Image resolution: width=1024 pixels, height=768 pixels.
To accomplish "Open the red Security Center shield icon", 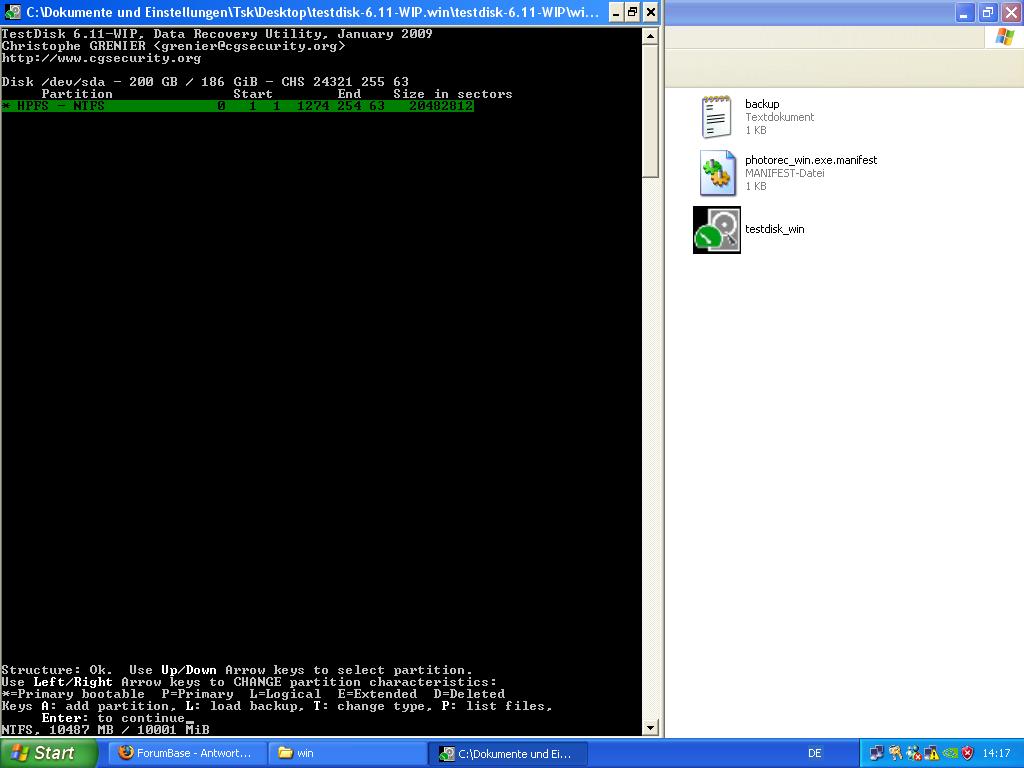I will pyautogui.click(x=967, y=753).
